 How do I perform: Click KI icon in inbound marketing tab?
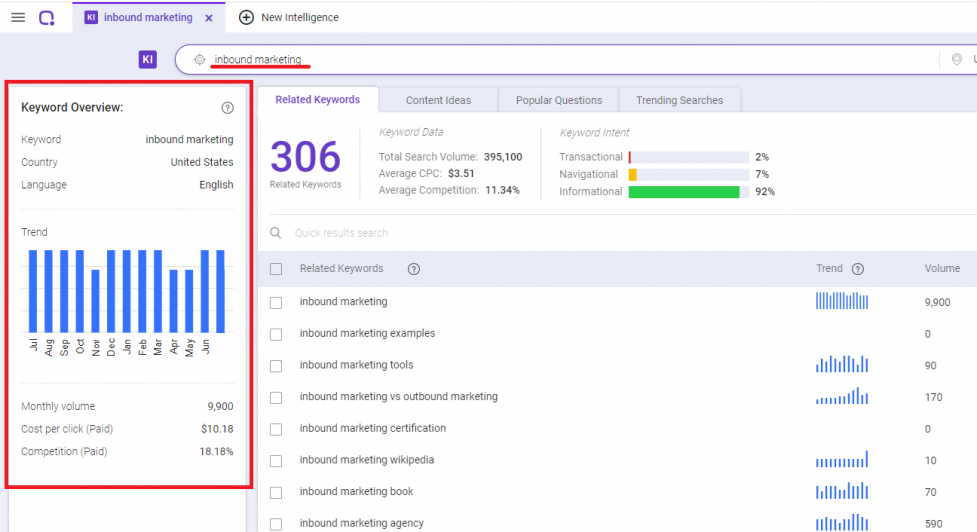[91, 17]
